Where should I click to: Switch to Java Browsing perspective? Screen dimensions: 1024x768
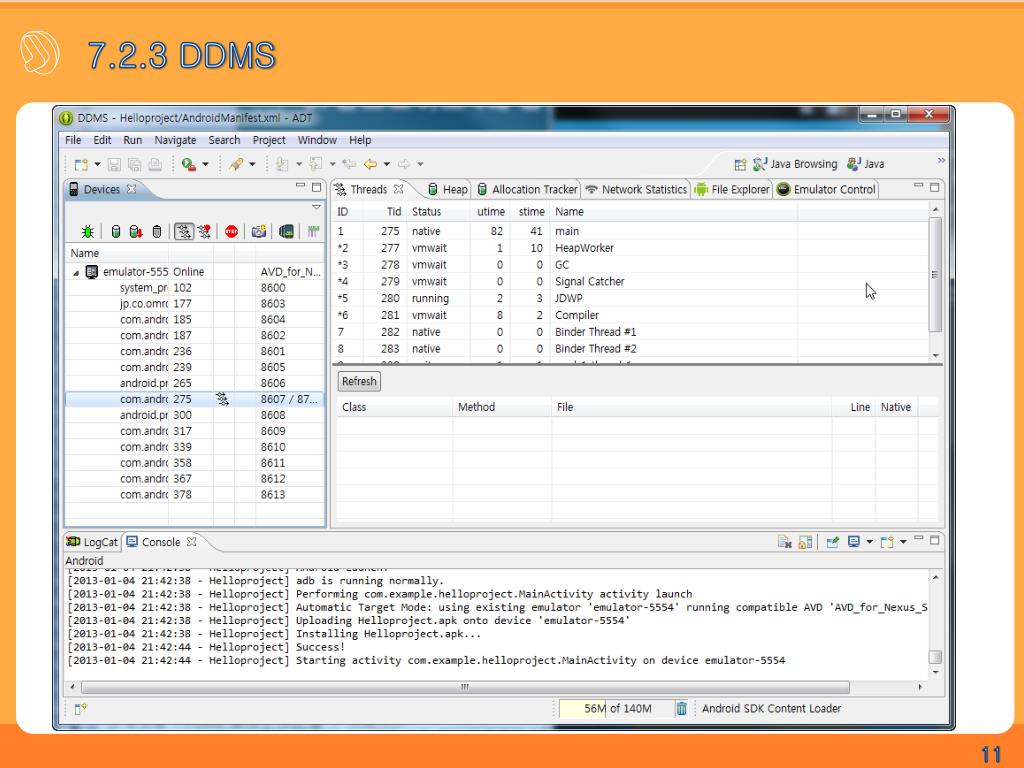[795, 164]
